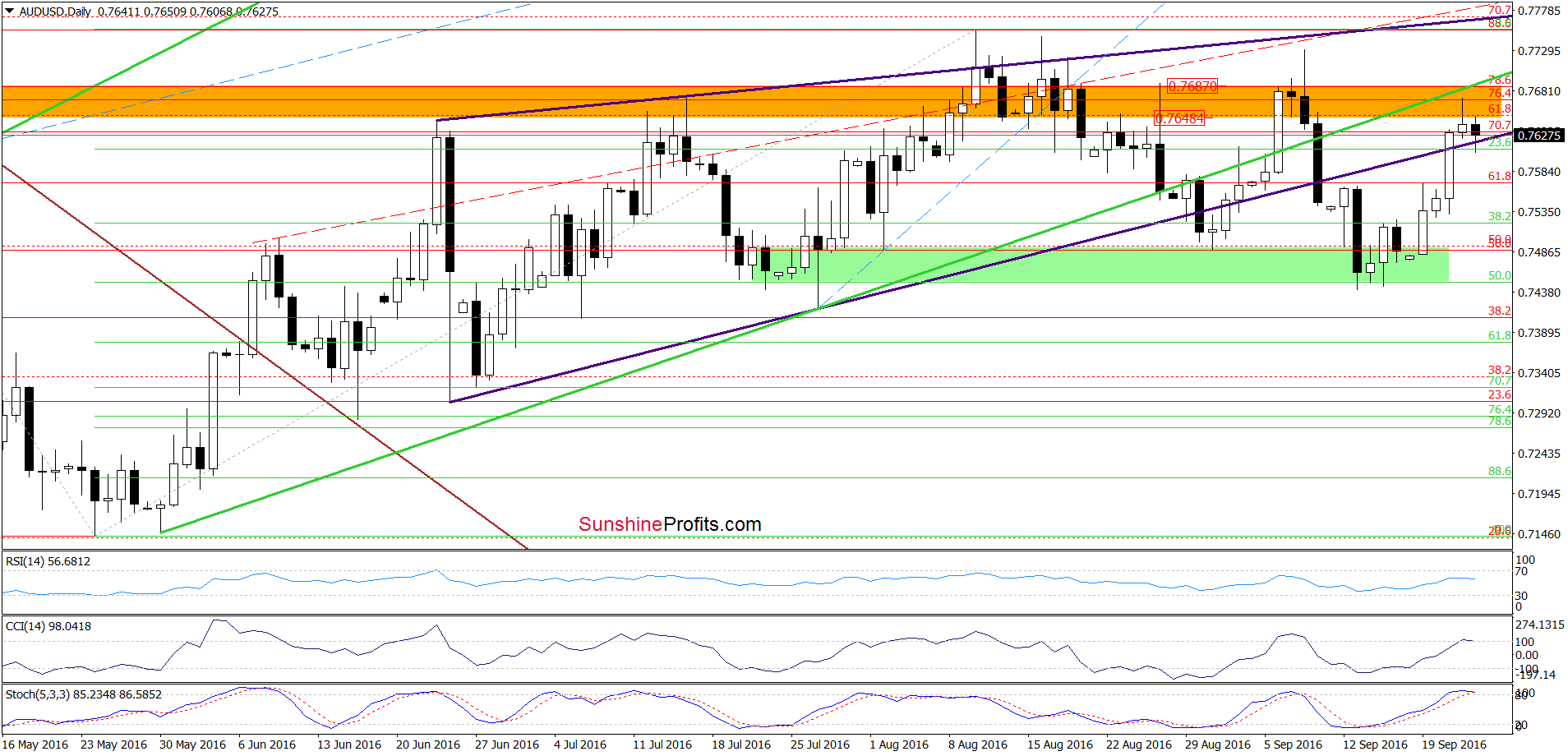This screenshot has width=1568, height=756.
Task: Click the 0.73405 price axis value
Action: (1538, 373)
